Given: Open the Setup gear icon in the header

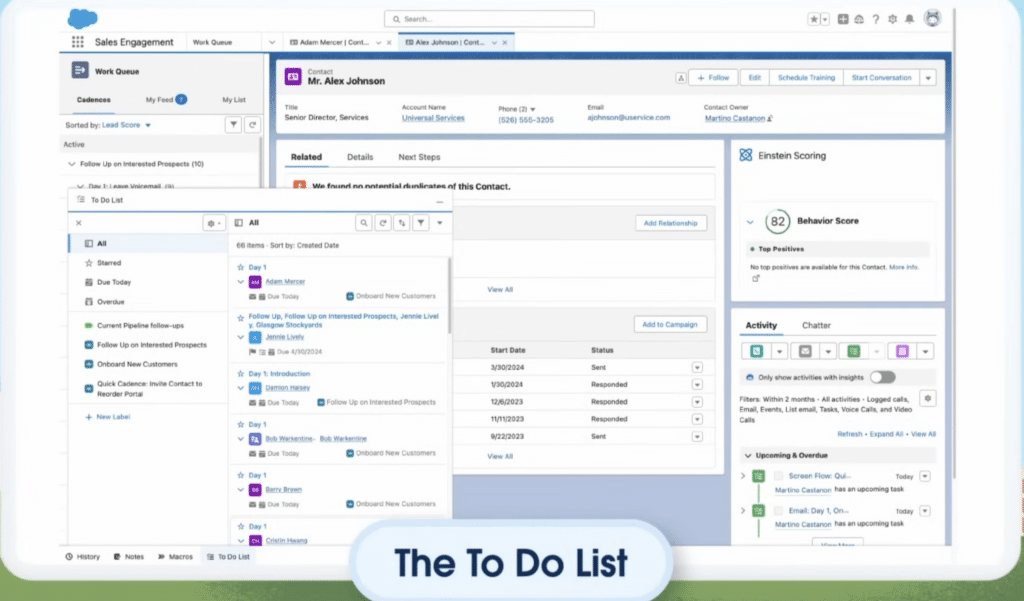Looking at the screenshot, I should [x=893, y=19].
